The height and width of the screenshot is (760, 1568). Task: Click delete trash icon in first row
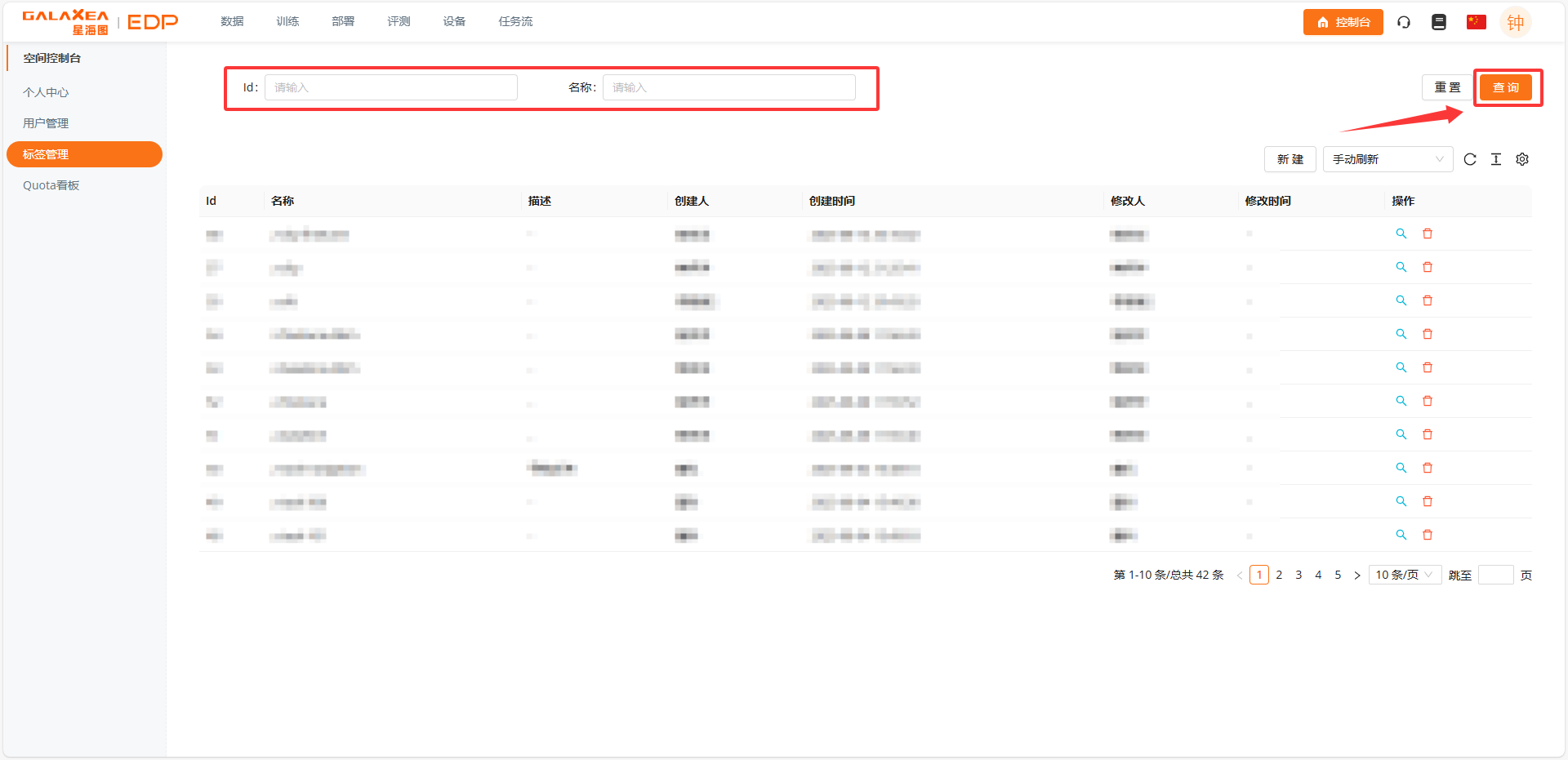1428,233
